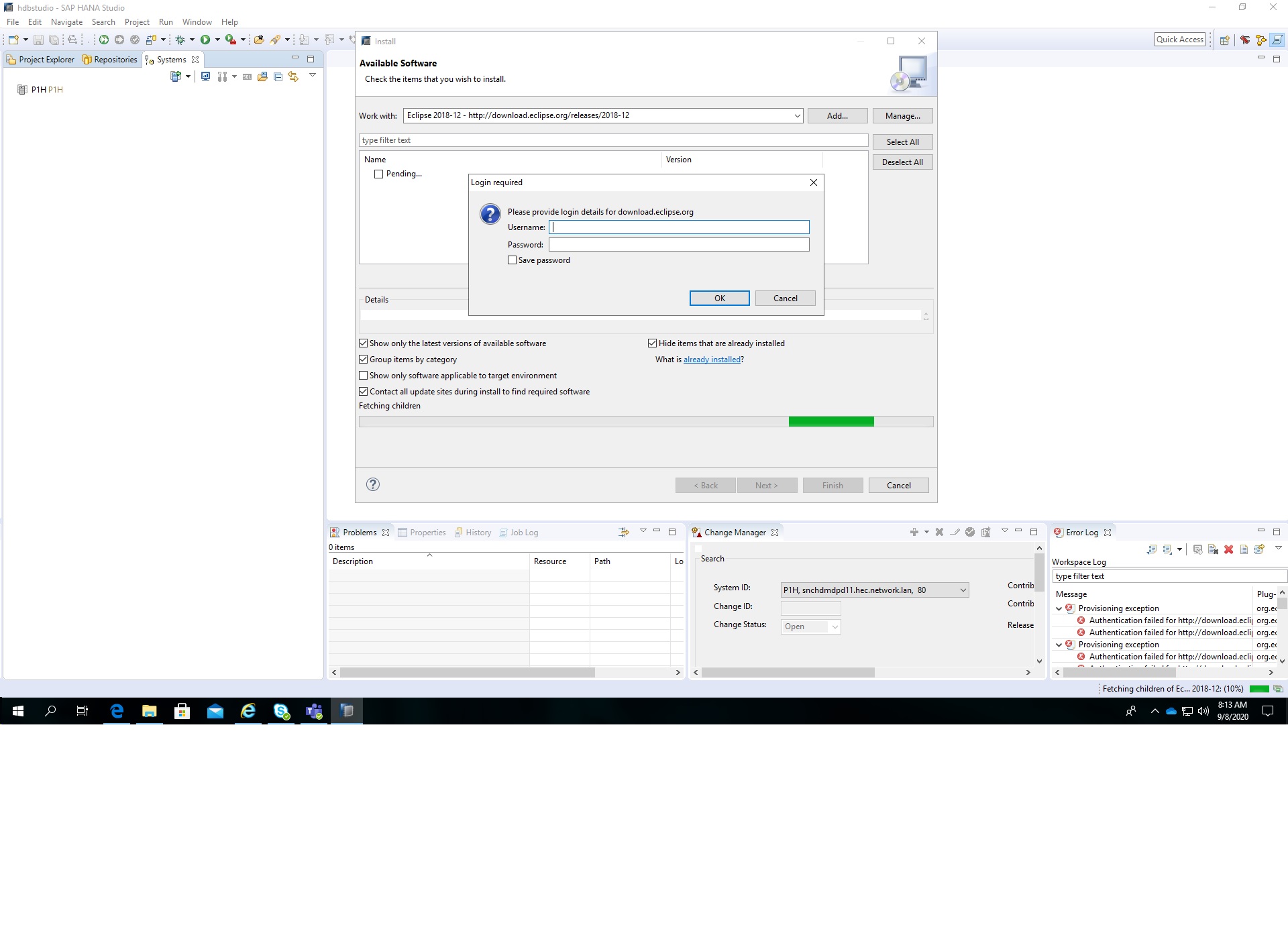Screen dimensions: 1288x927
Task: Click the Quick Access field
Action: pos(1180,40)
